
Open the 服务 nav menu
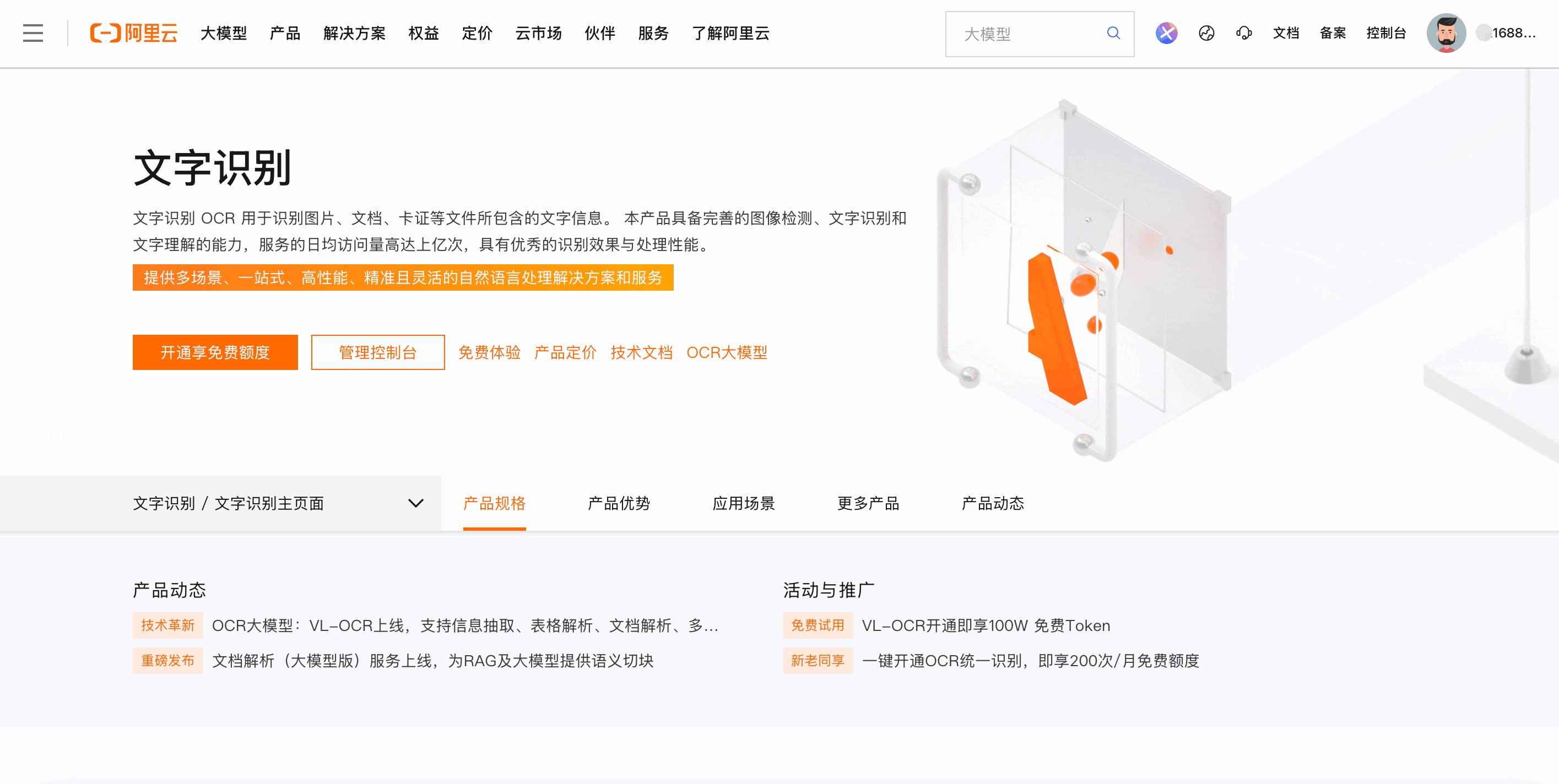click(653, 33)
